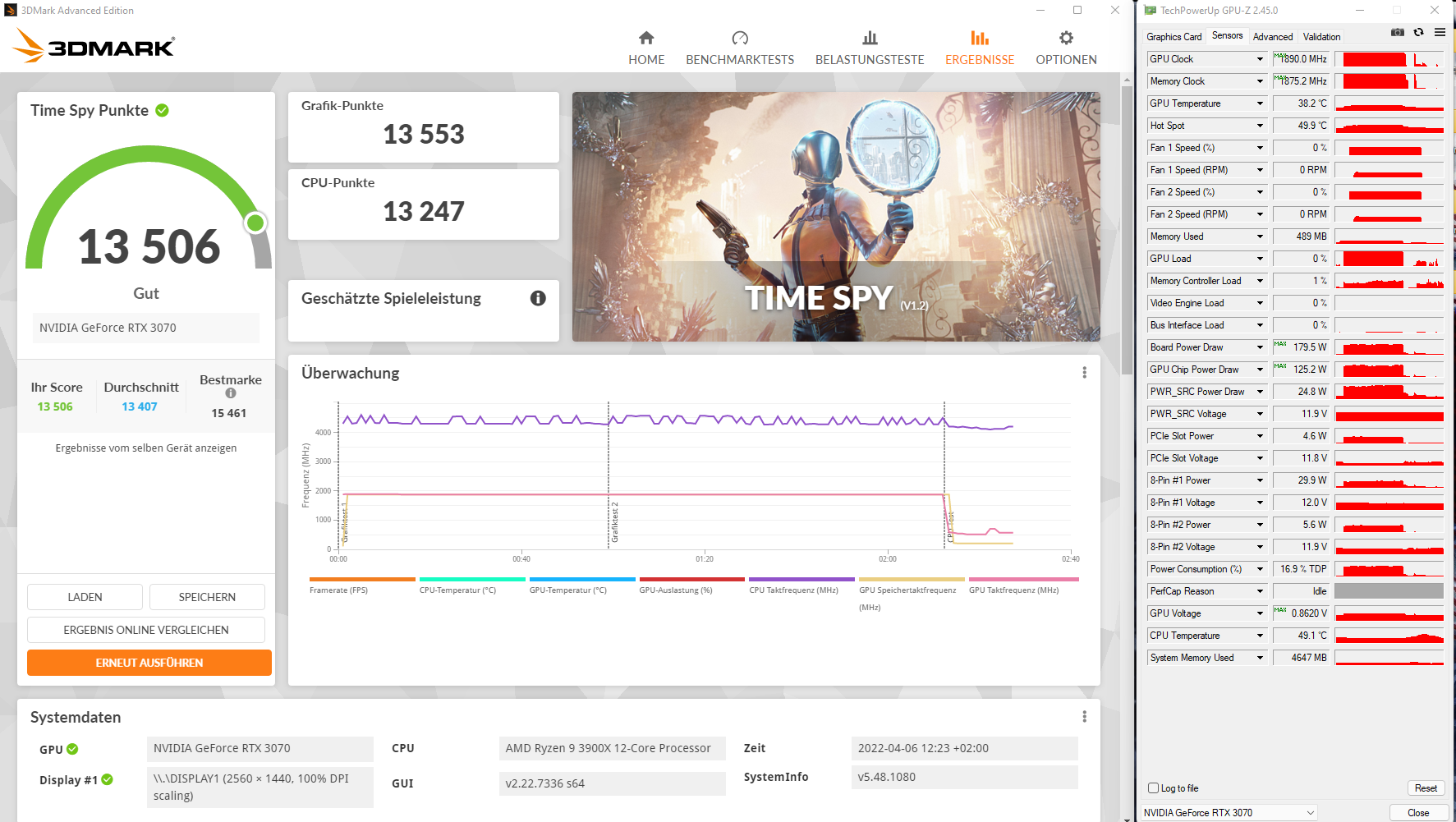Expand the Board Power Draw dropdown
Screen dimensions: 1456x822
point(1260,347)
